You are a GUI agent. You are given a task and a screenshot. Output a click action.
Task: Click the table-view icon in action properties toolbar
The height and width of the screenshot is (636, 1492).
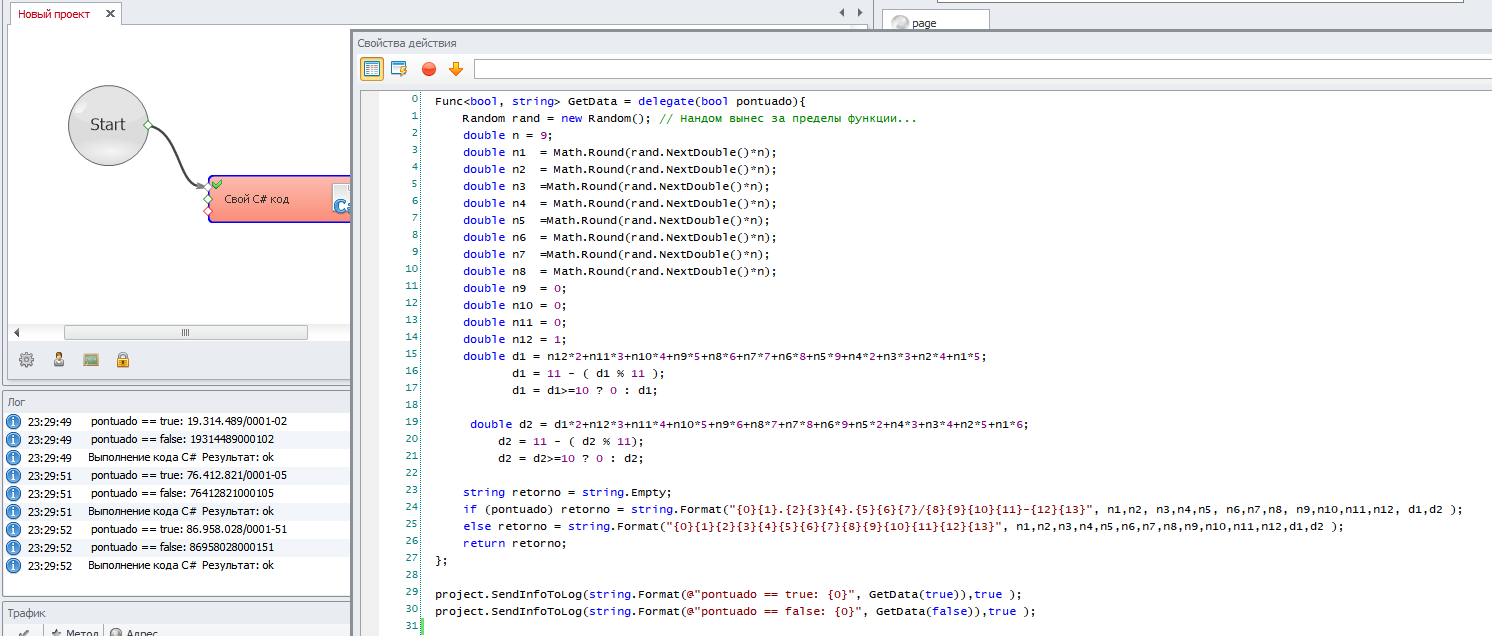[372, 69]
